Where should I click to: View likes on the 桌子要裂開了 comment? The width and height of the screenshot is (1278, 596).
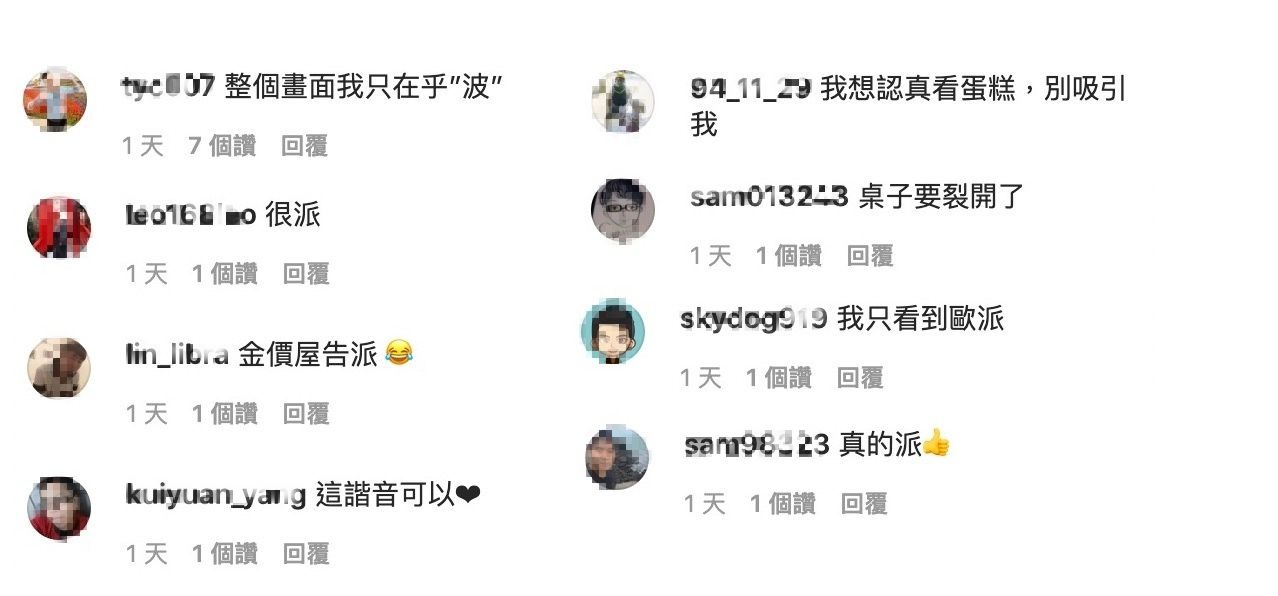789,256
